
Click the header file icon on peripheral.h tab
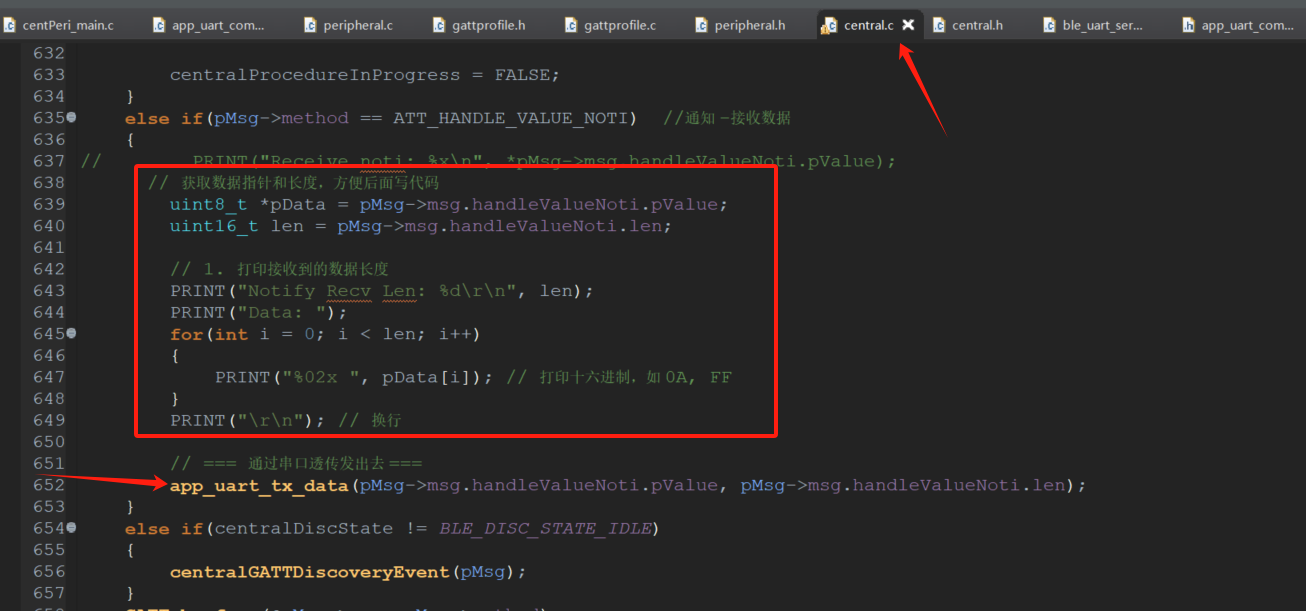click(x=701, y=25)
